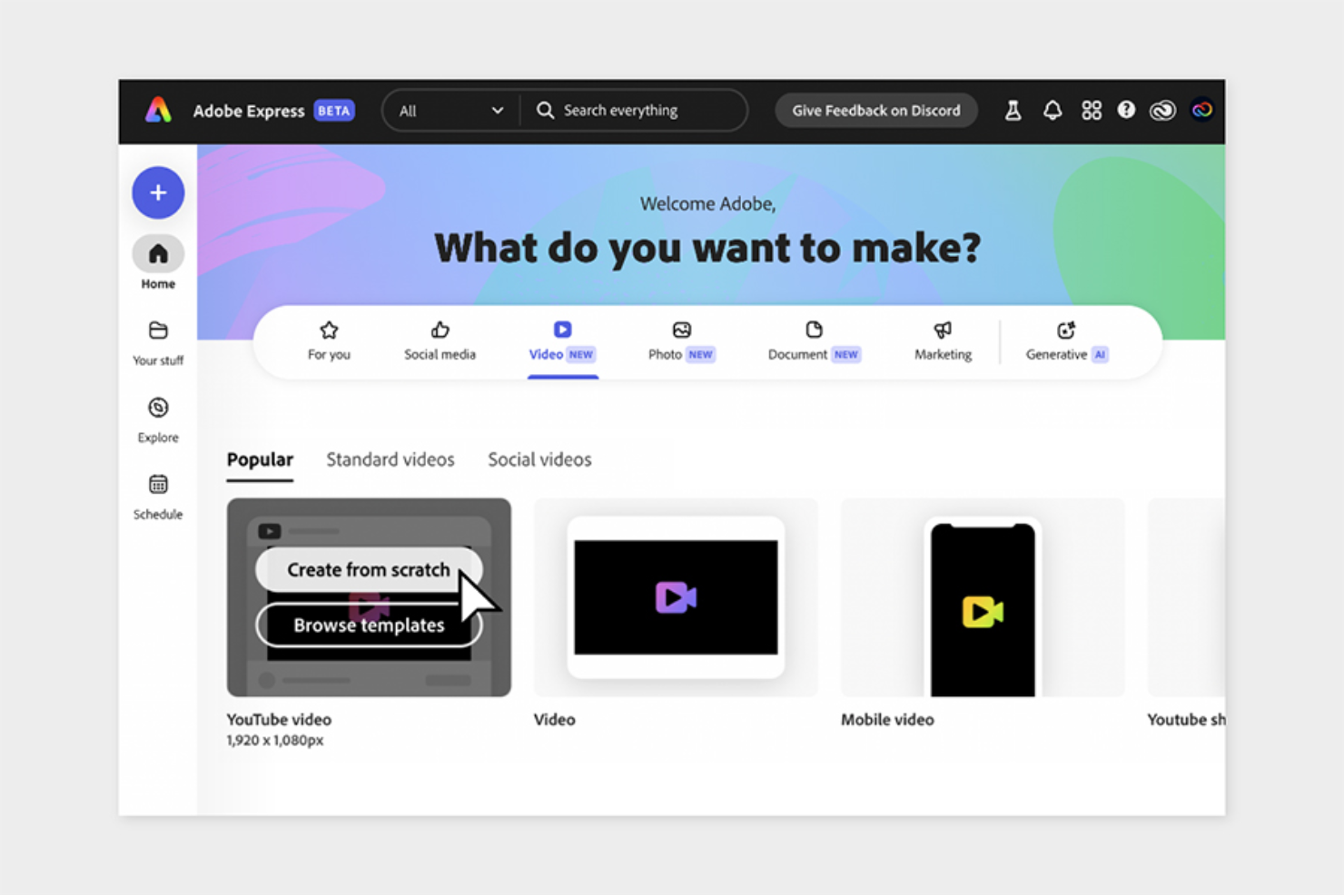This screenshot has width=1344, height=896.
Task: Click the help question mark icon
Action: tap(1126, 110)
